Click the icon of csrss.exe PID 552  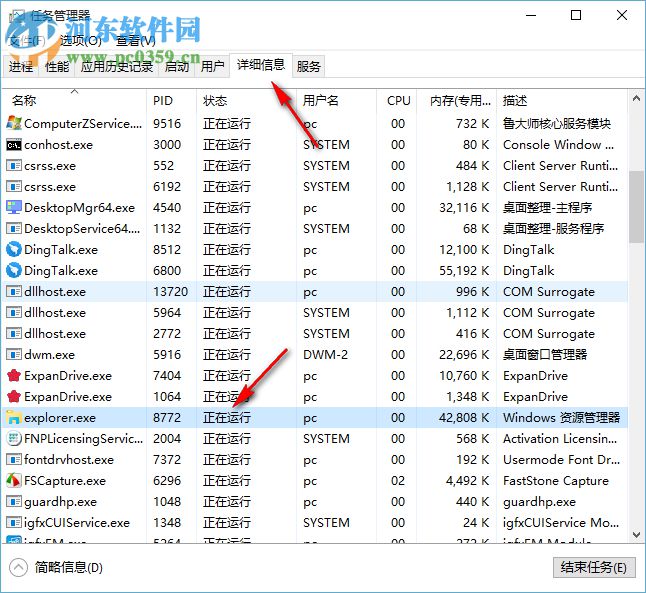14,166
